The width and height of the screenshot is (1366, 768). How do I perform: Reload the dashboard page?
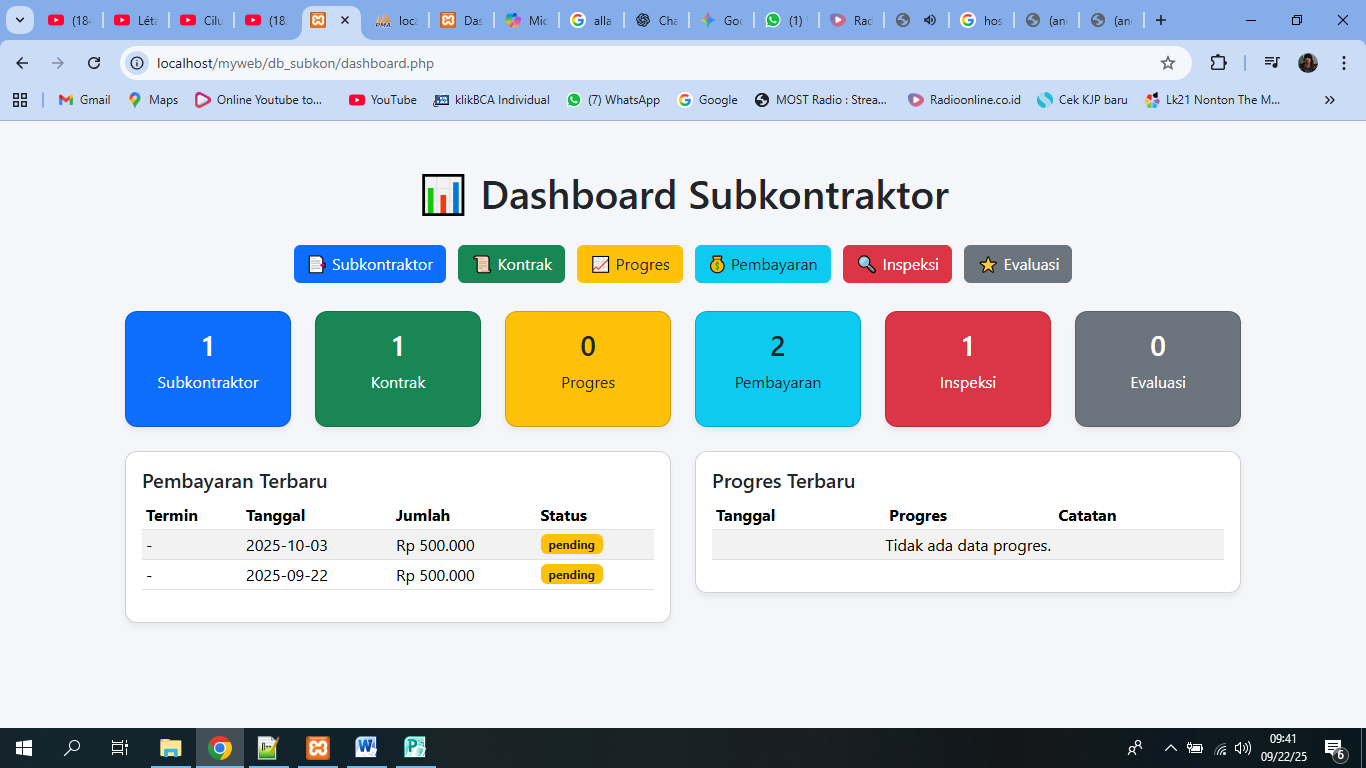pyautogui.click(x=94, y=63)
